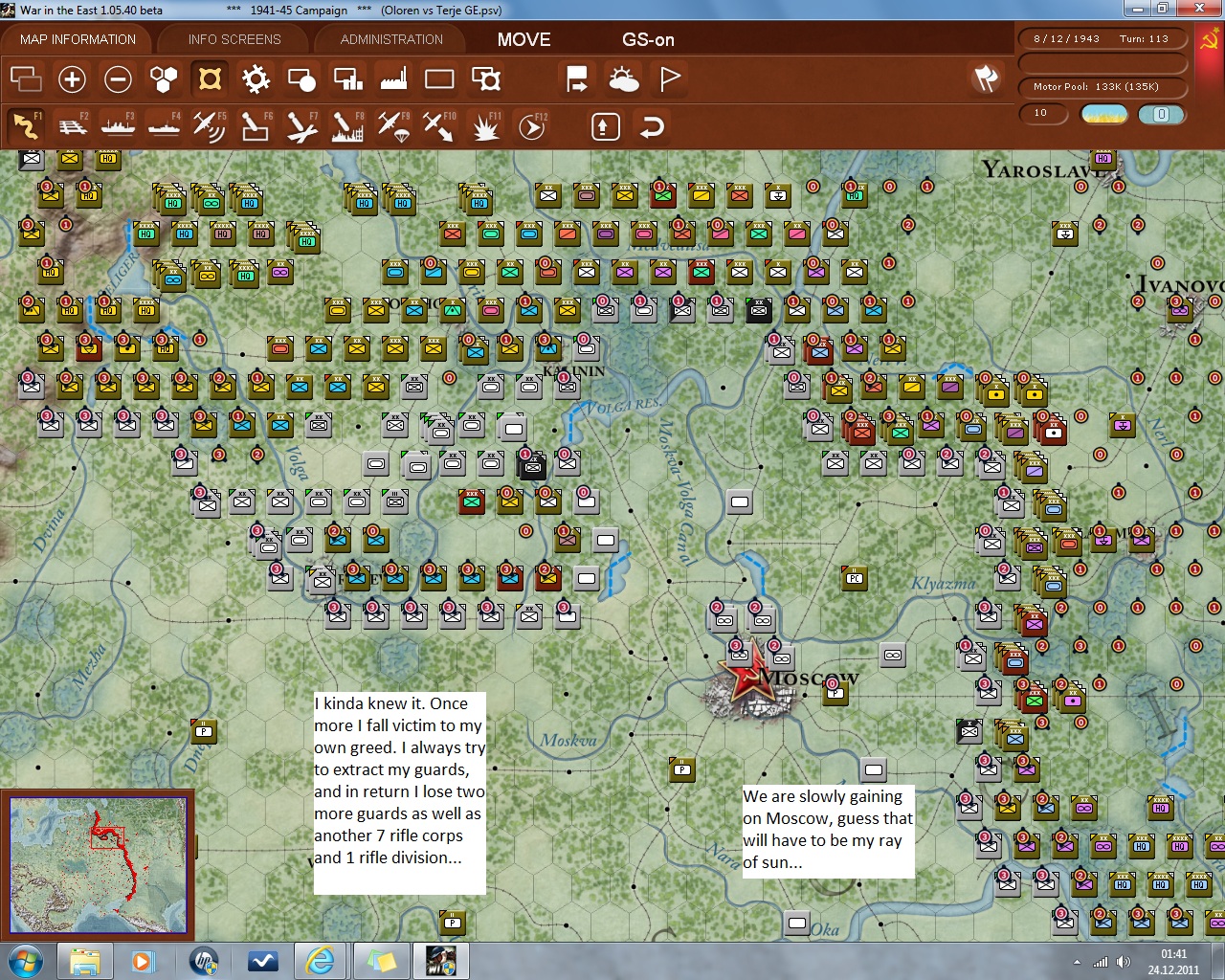Screen dimensions: 1225x980
Task: Undo move with curved arrow icon
Action: [x=652, y=126]
